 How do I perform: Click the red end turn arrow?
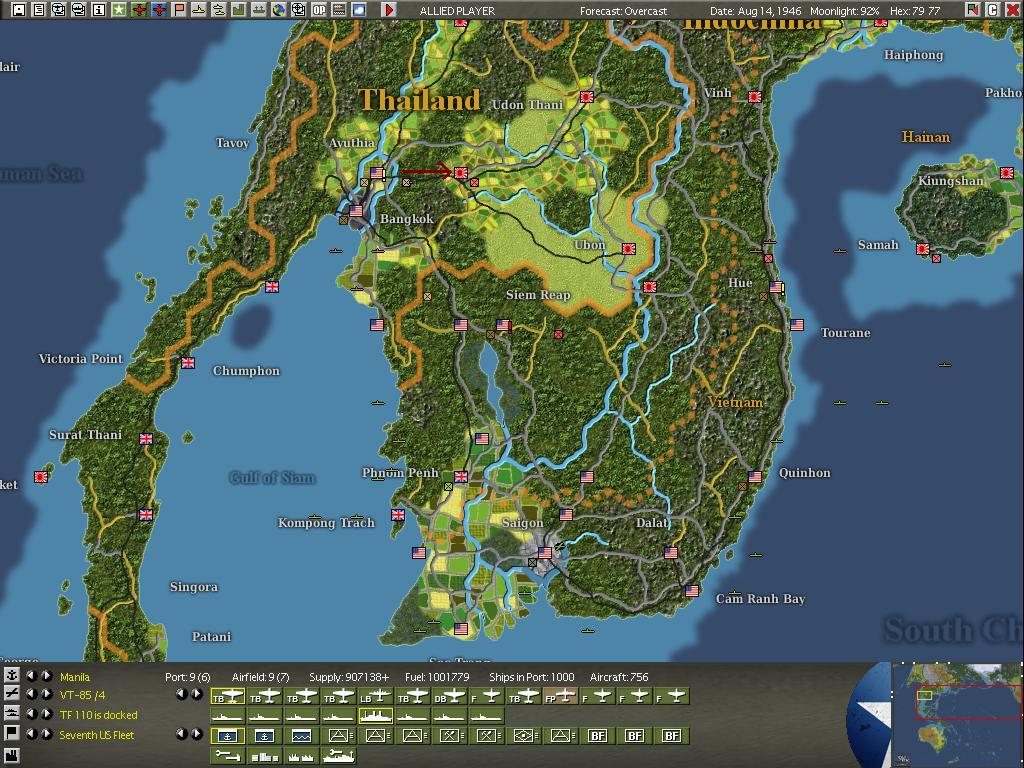click(x=389, y=10)
